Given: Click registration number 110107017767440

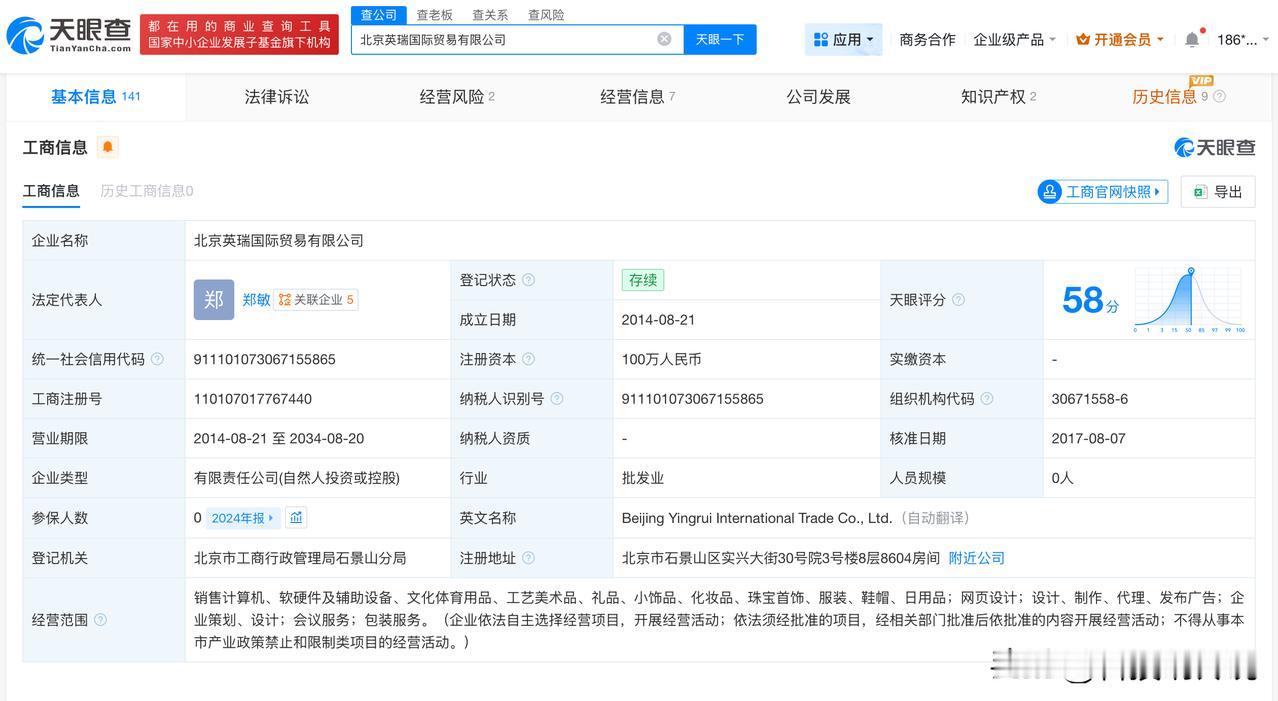Looking at the screenshot, I should 253,399.
